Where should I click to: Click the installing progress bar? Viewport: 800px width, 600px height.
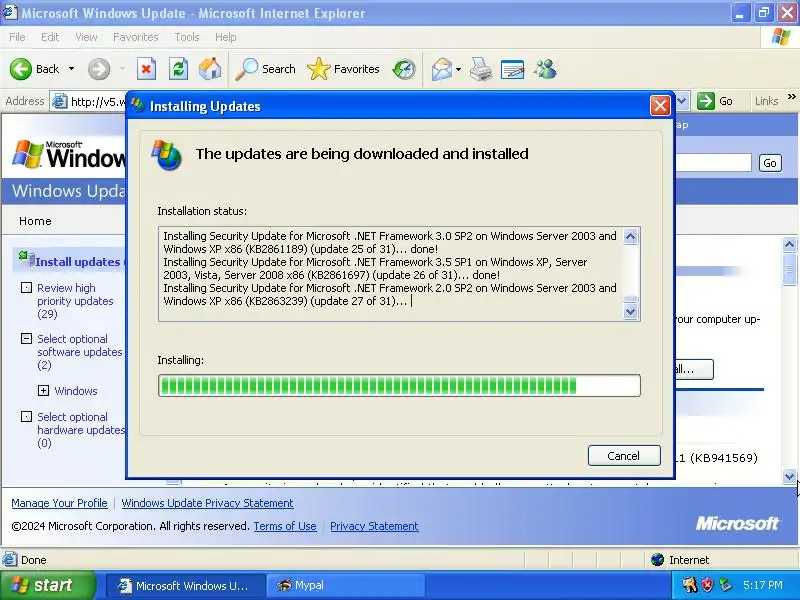pos(399,385)
